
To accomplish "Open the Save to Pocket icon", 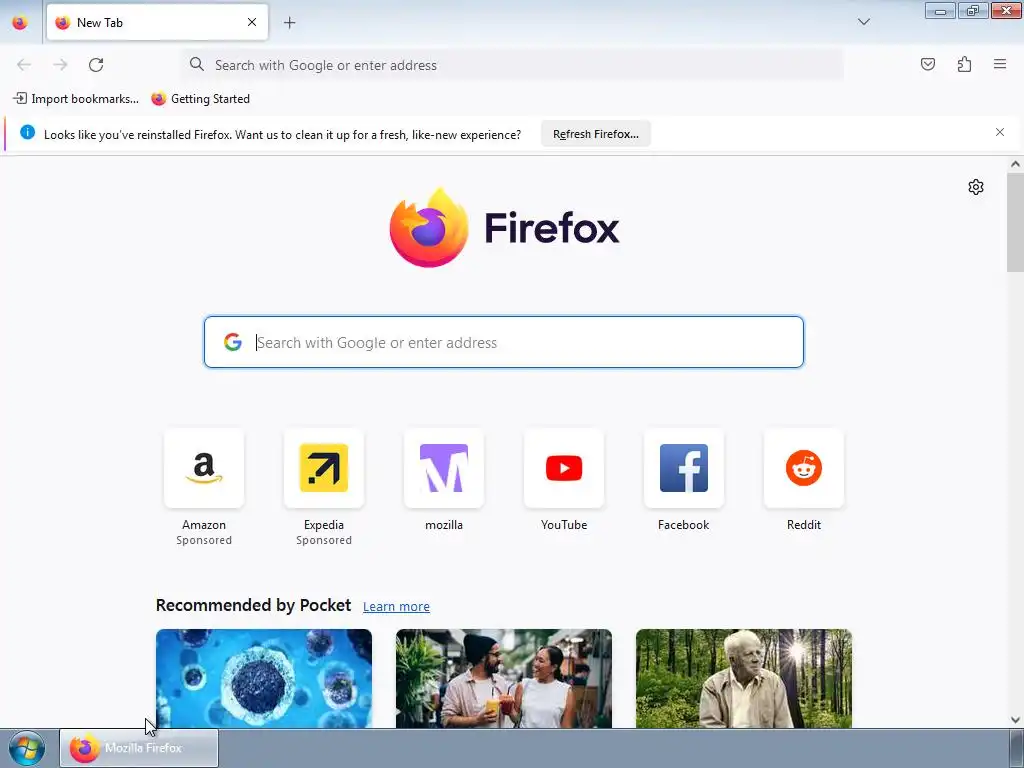I will point(927,64).
